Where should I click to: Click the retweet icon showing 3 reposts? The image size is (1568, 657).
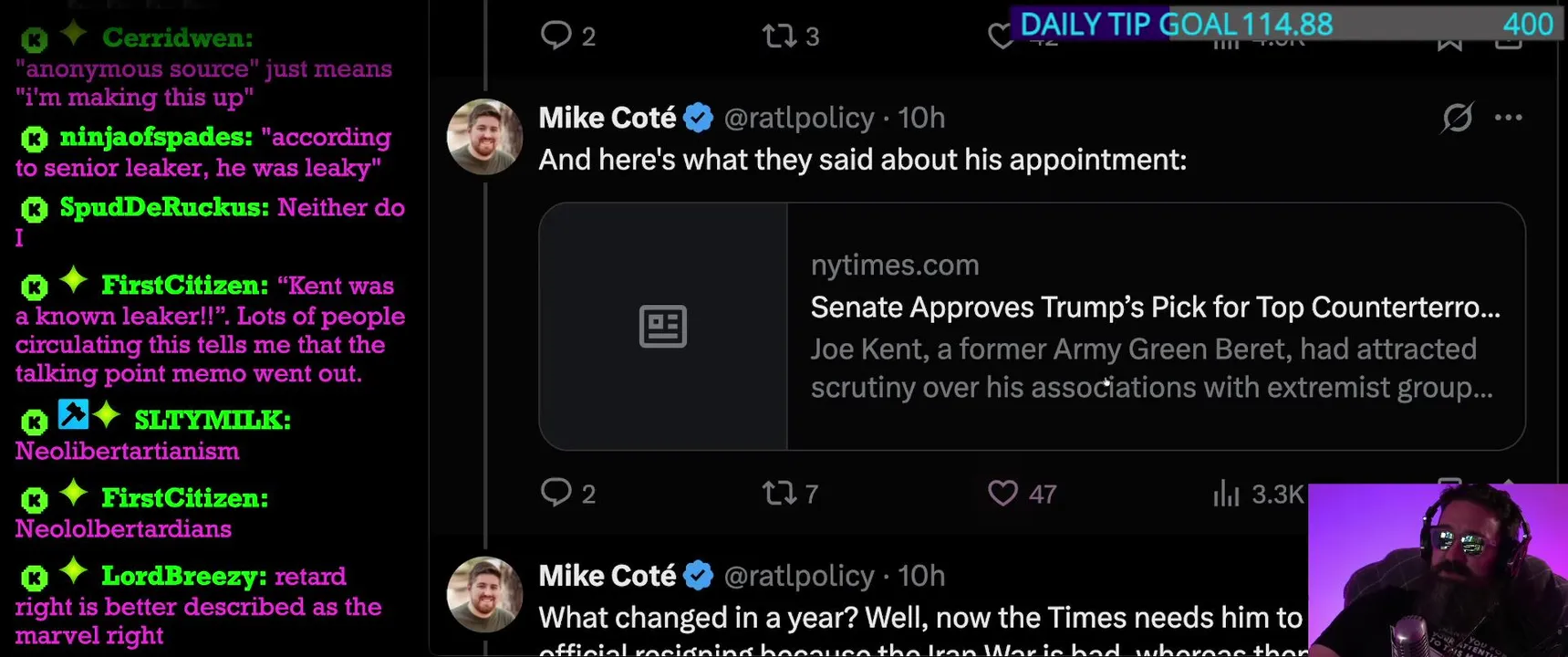coord(779,36)
